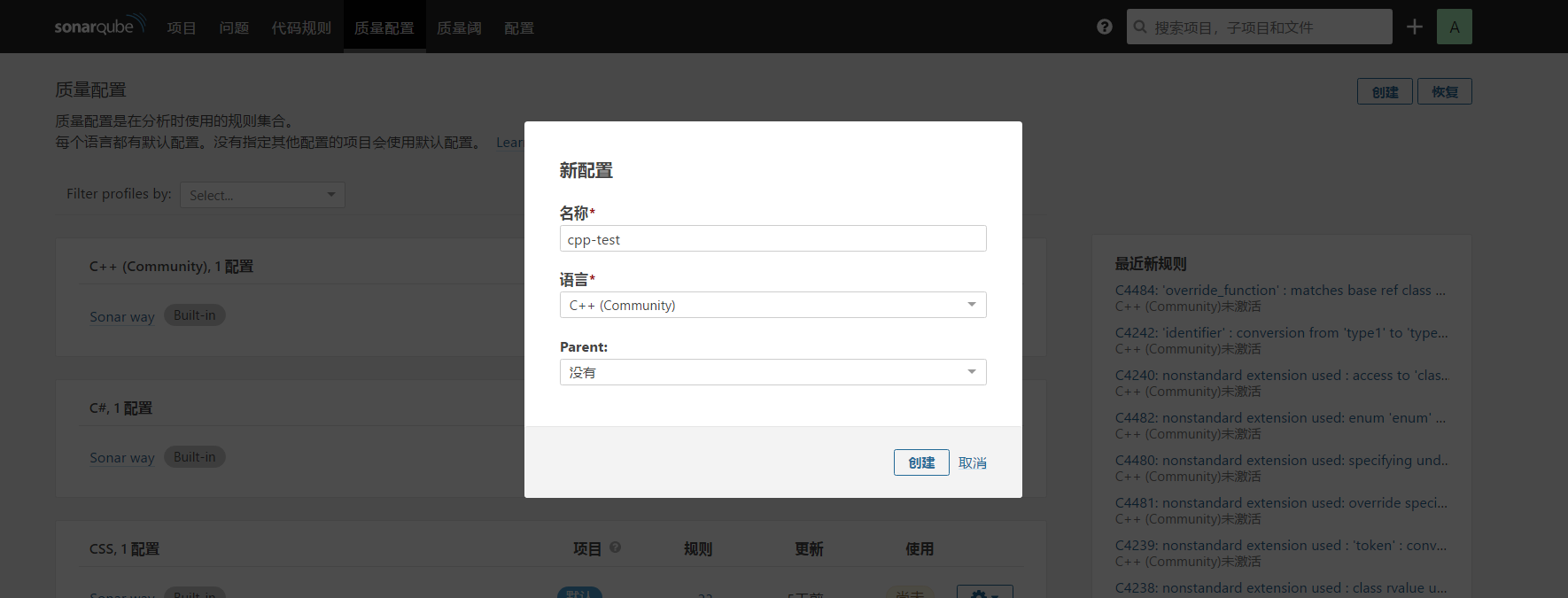Click 创建 button in the dialog
The height and width of the screenshot is (598, 1568).
click(x=921, y=462)
